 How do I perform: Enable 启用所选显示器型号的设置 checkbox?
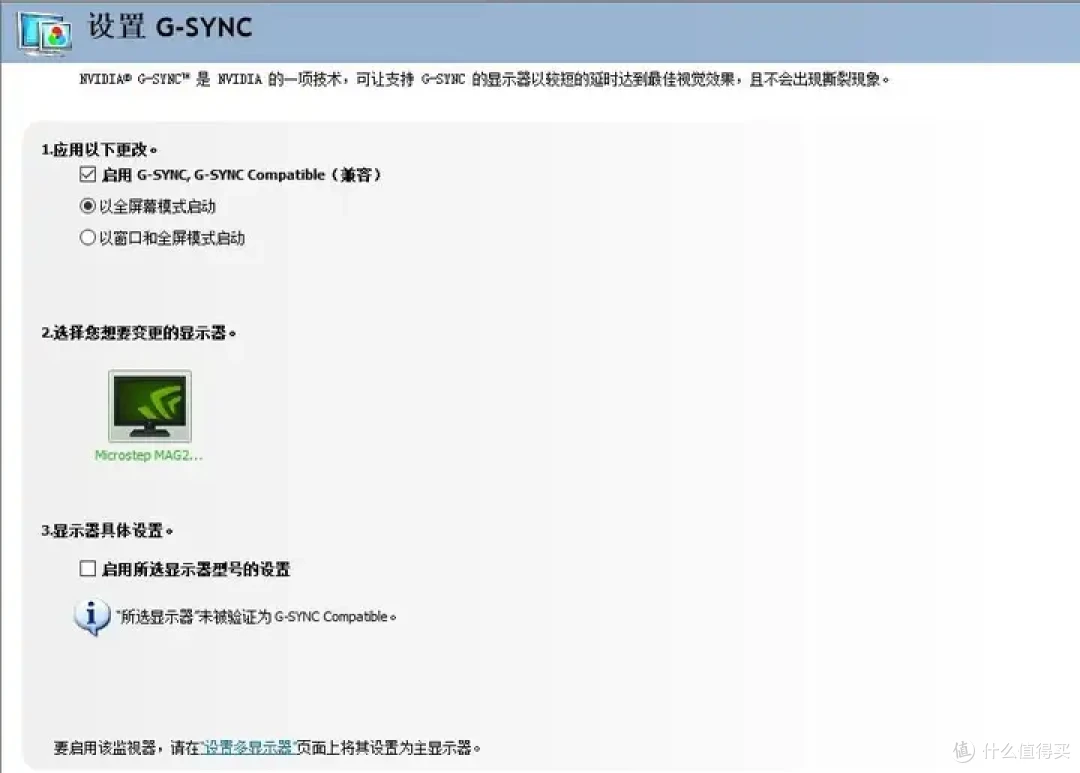(87, 568)
